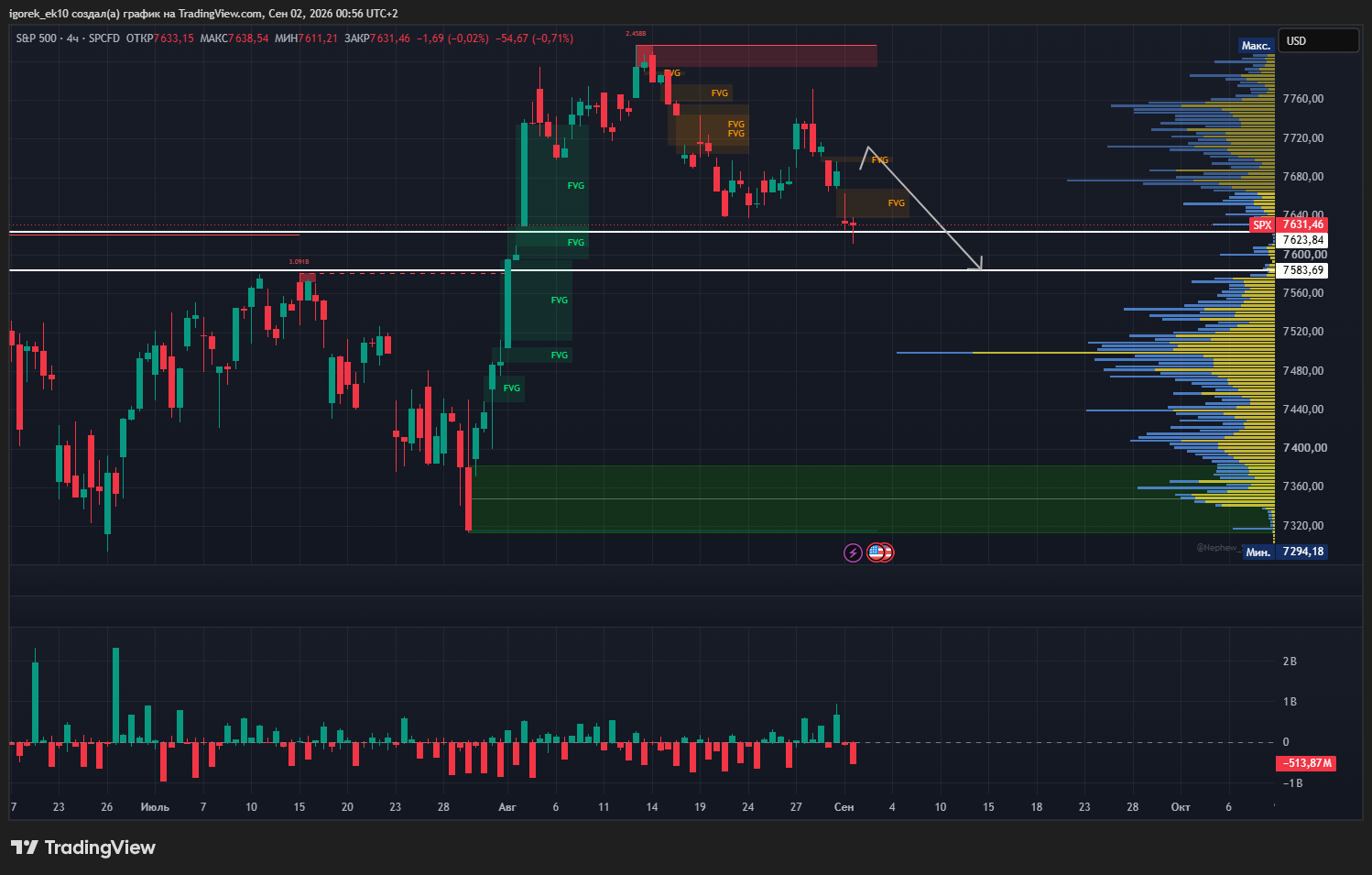
Task: Click the 7400,00 level on price scale
Action: tap(1303, 448)
